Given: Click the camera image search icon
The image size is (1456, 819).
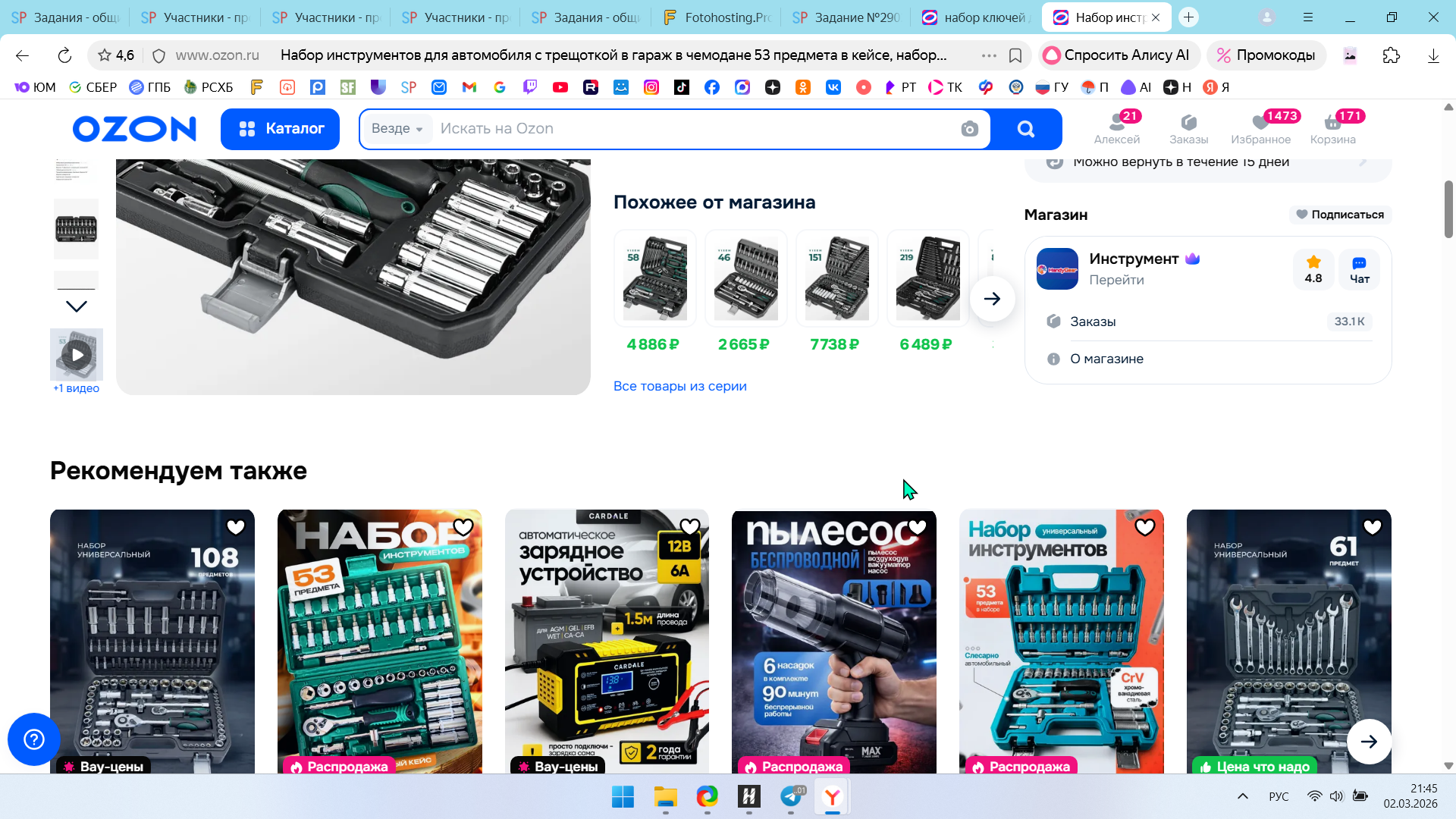Looking at the screenshot, I should [969, 129].
